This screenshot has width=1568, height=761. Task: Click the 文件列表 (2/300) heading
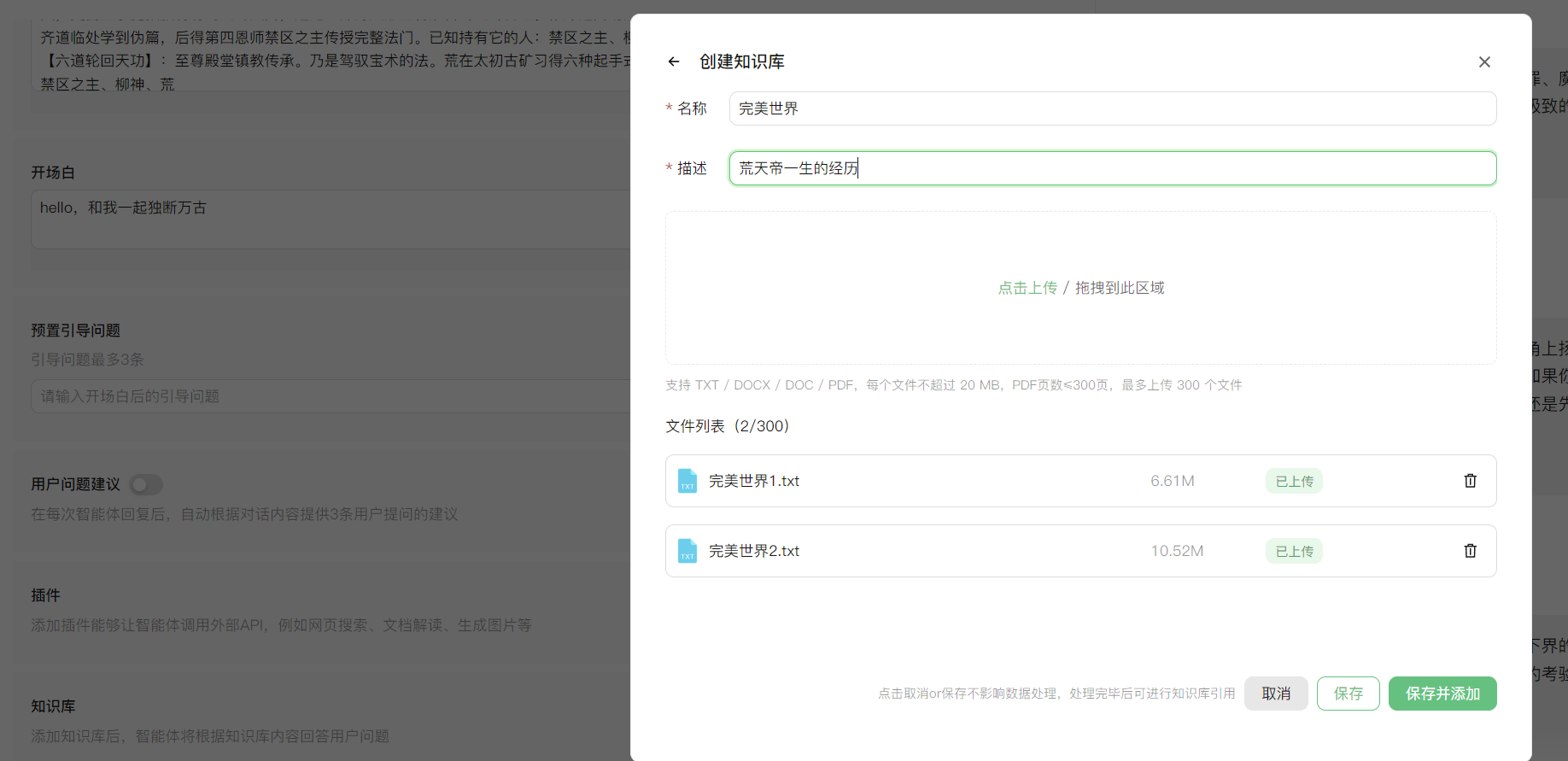pyautogui.click(x=728, y=426)
